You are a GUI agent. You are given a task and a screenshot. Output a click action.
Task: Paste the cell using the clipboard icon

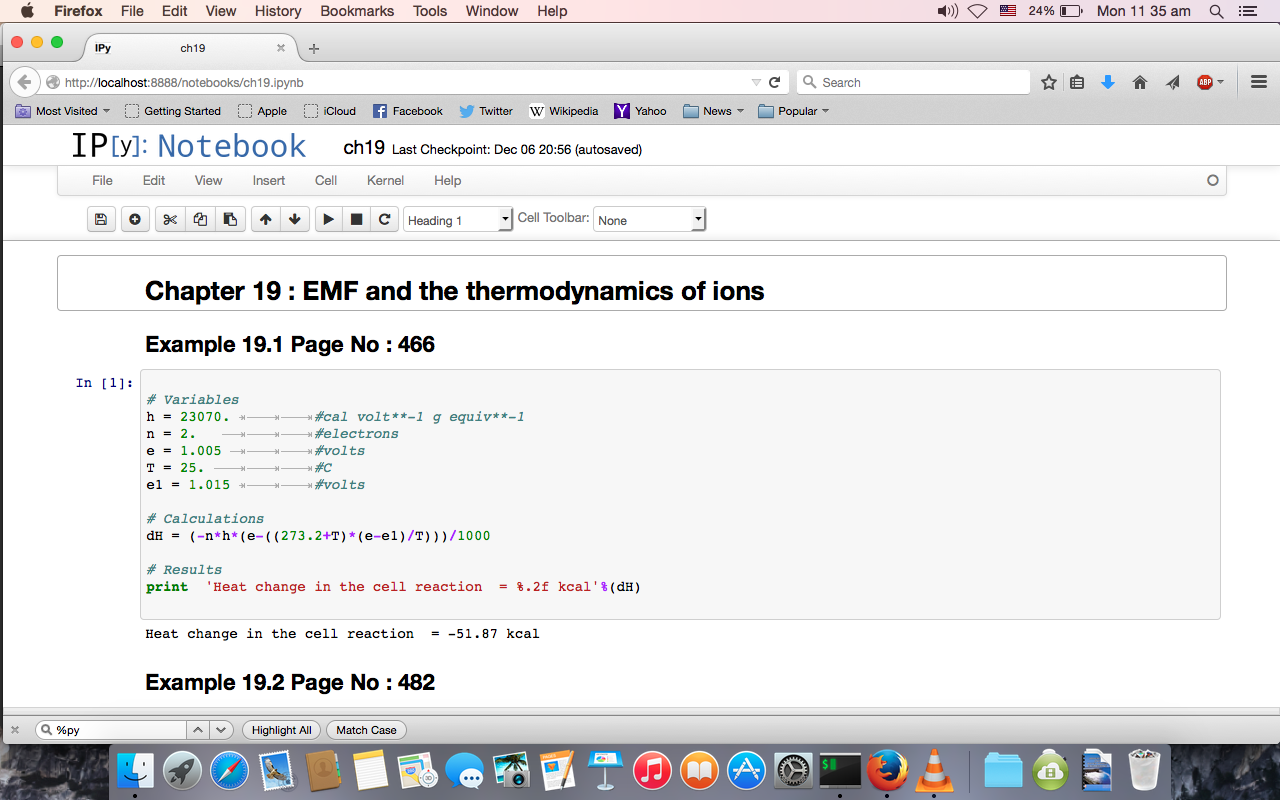[x=230, y=220]
